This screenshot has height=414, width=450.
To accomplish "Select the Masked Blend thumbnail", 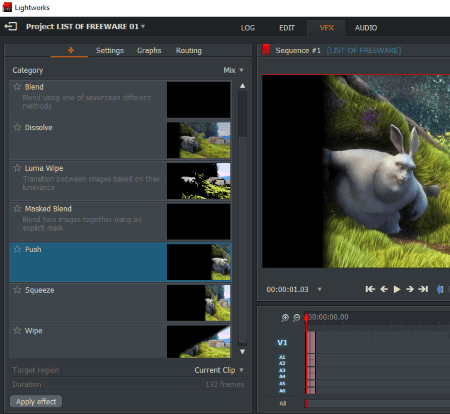I will click(x=198, y=222).
